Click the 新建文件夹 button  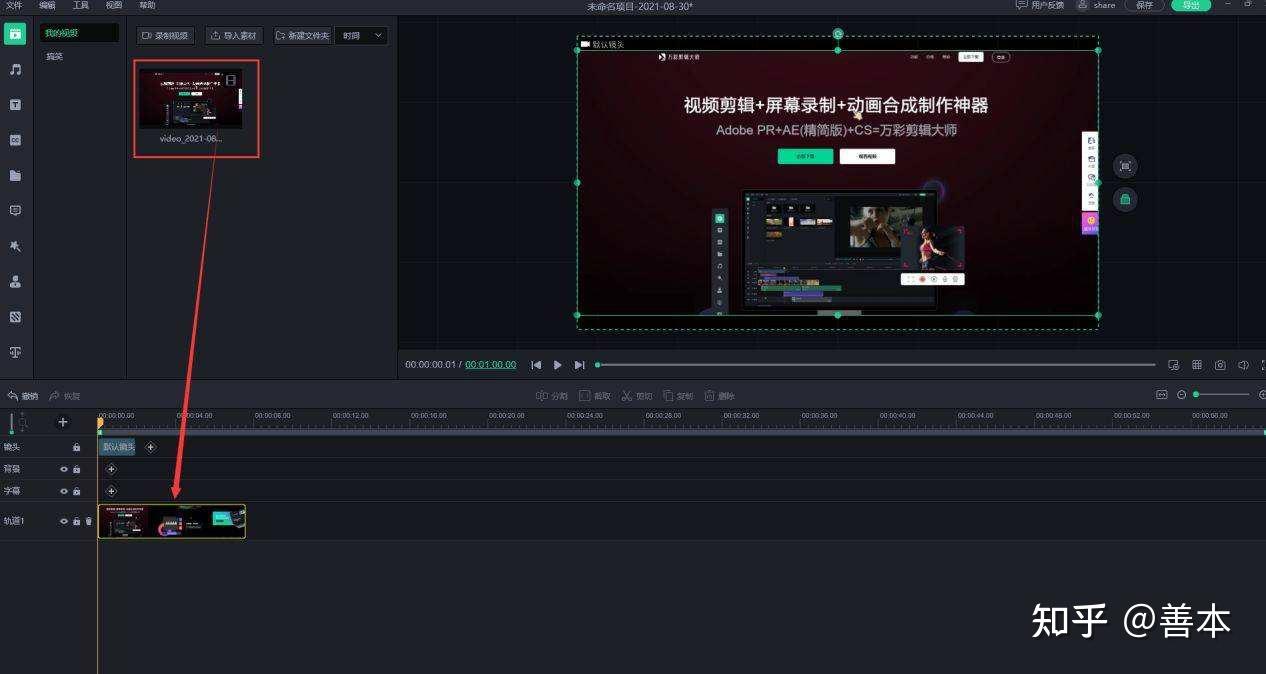tap(303, 35)
